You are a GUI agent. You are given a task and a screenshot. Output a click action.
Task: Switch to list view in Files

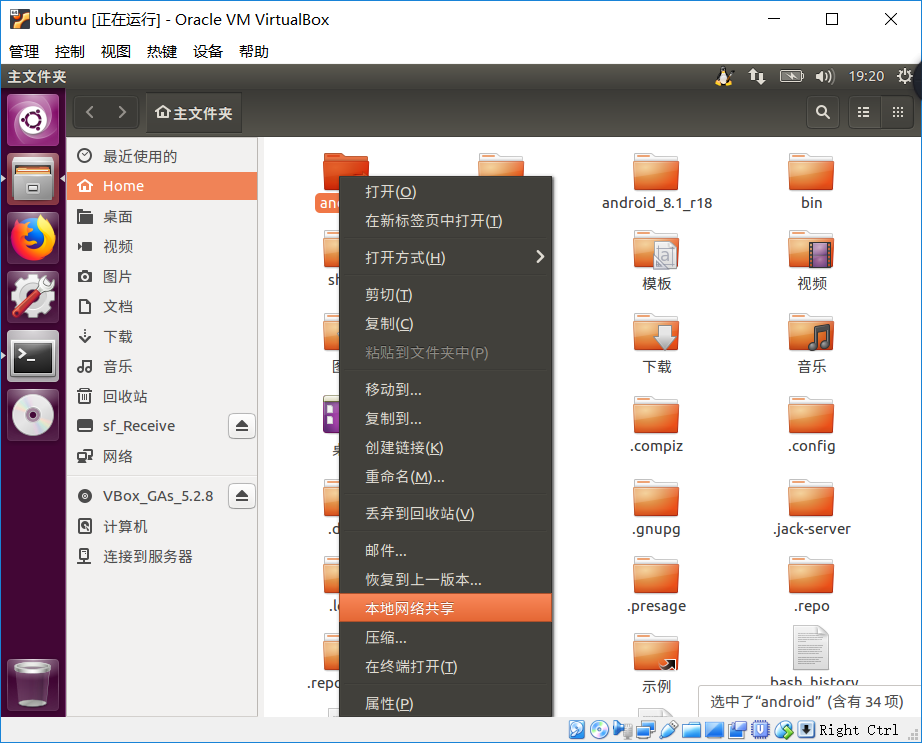(x=863, y=112)
